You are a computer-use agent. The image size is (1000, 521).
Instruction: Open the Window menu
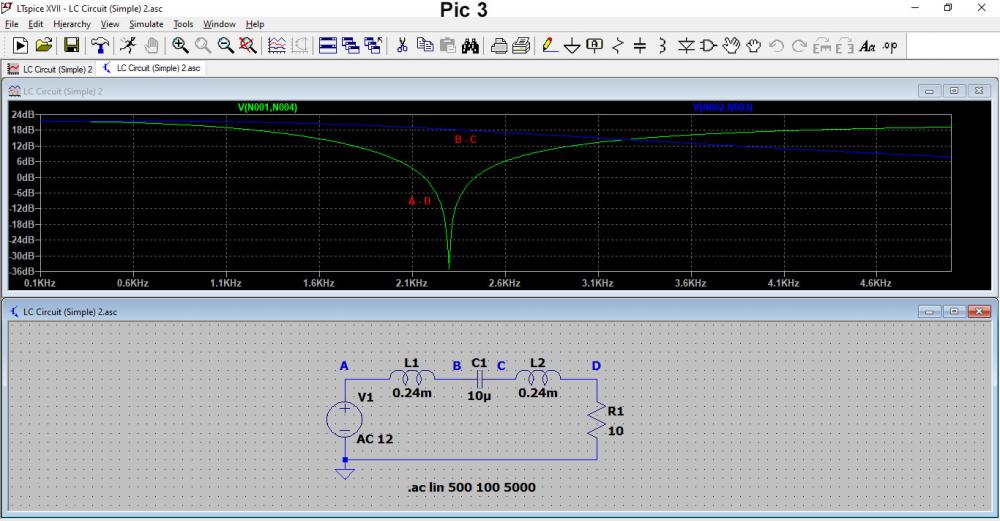click(219, 24)
